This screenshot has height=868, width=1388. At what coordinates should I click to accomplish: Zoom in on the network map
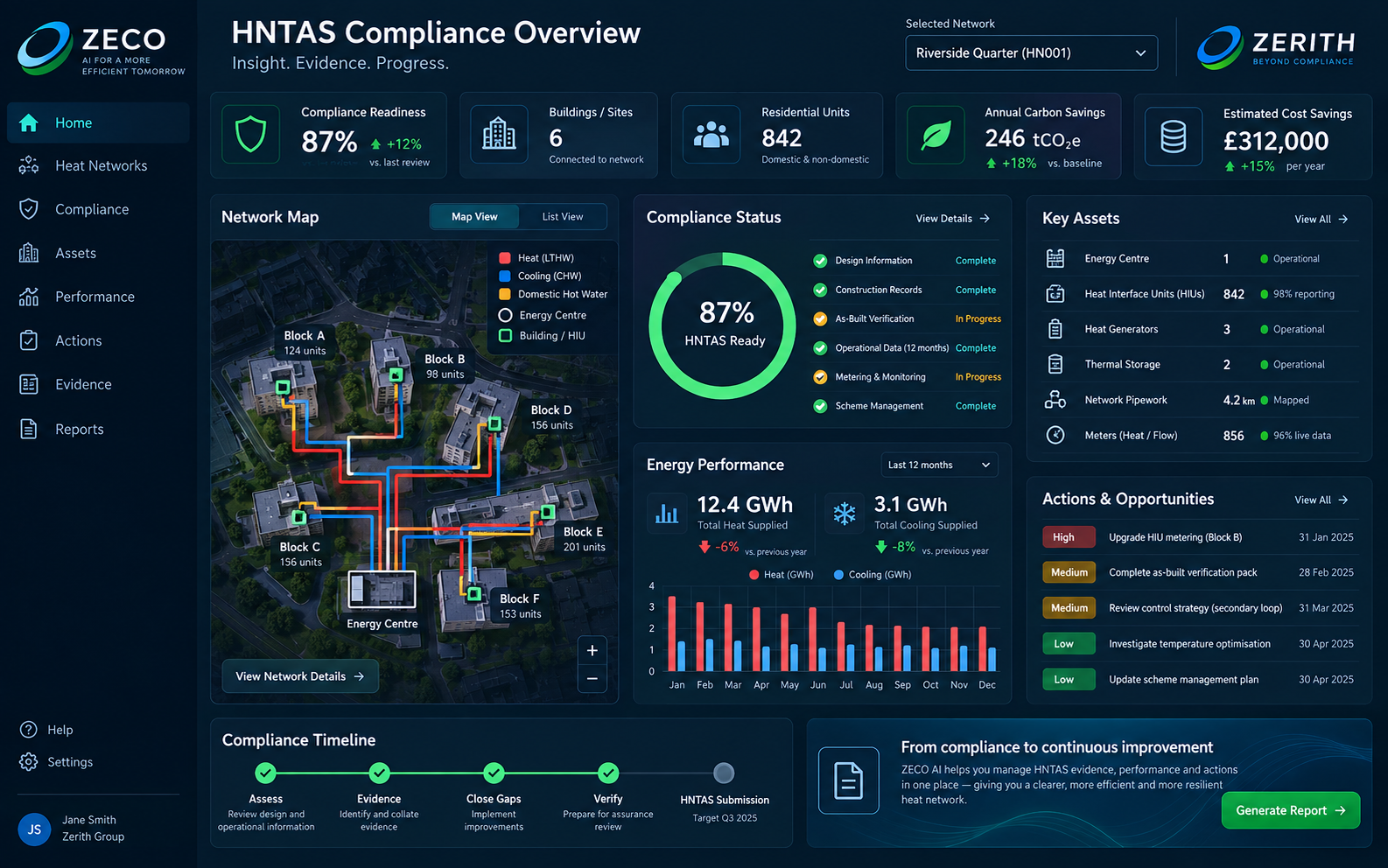tap(592, 650)
